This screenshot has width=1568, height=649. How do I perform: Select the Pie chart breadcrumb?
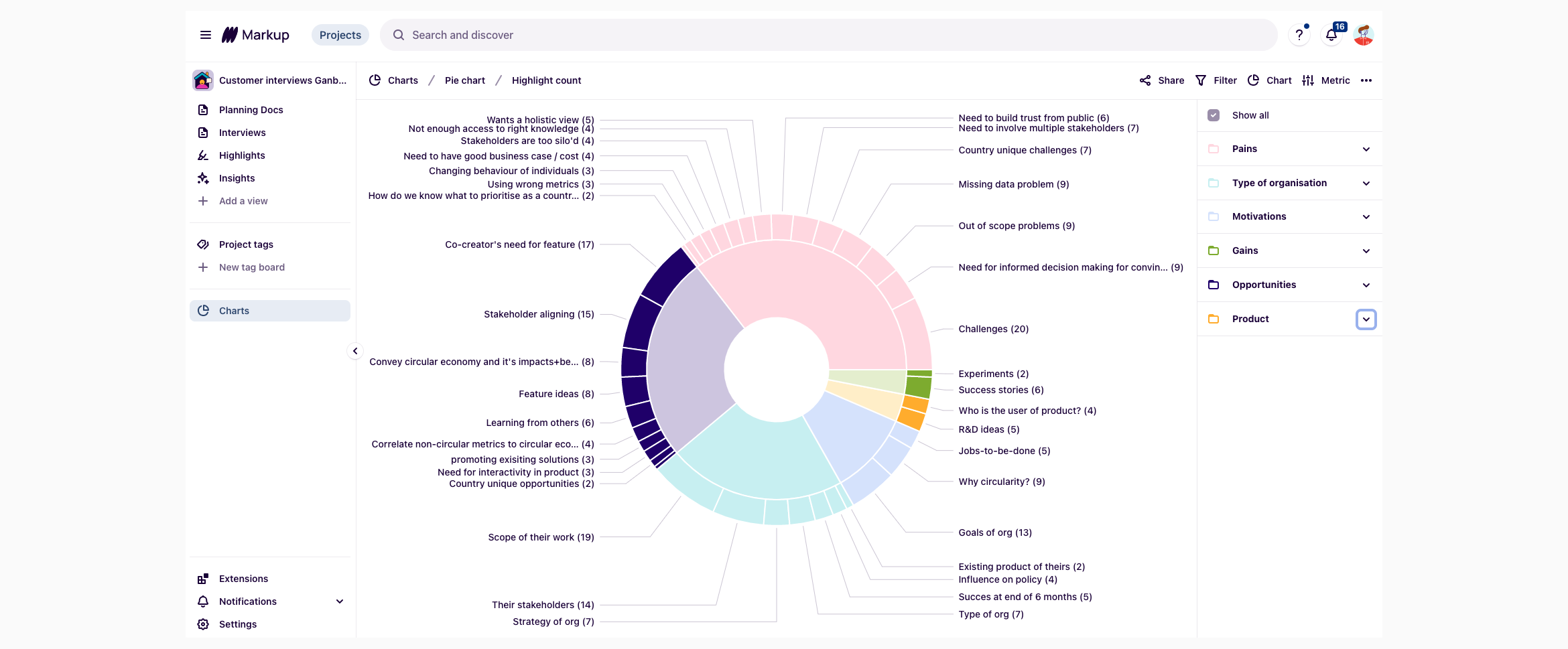point(465,80)
